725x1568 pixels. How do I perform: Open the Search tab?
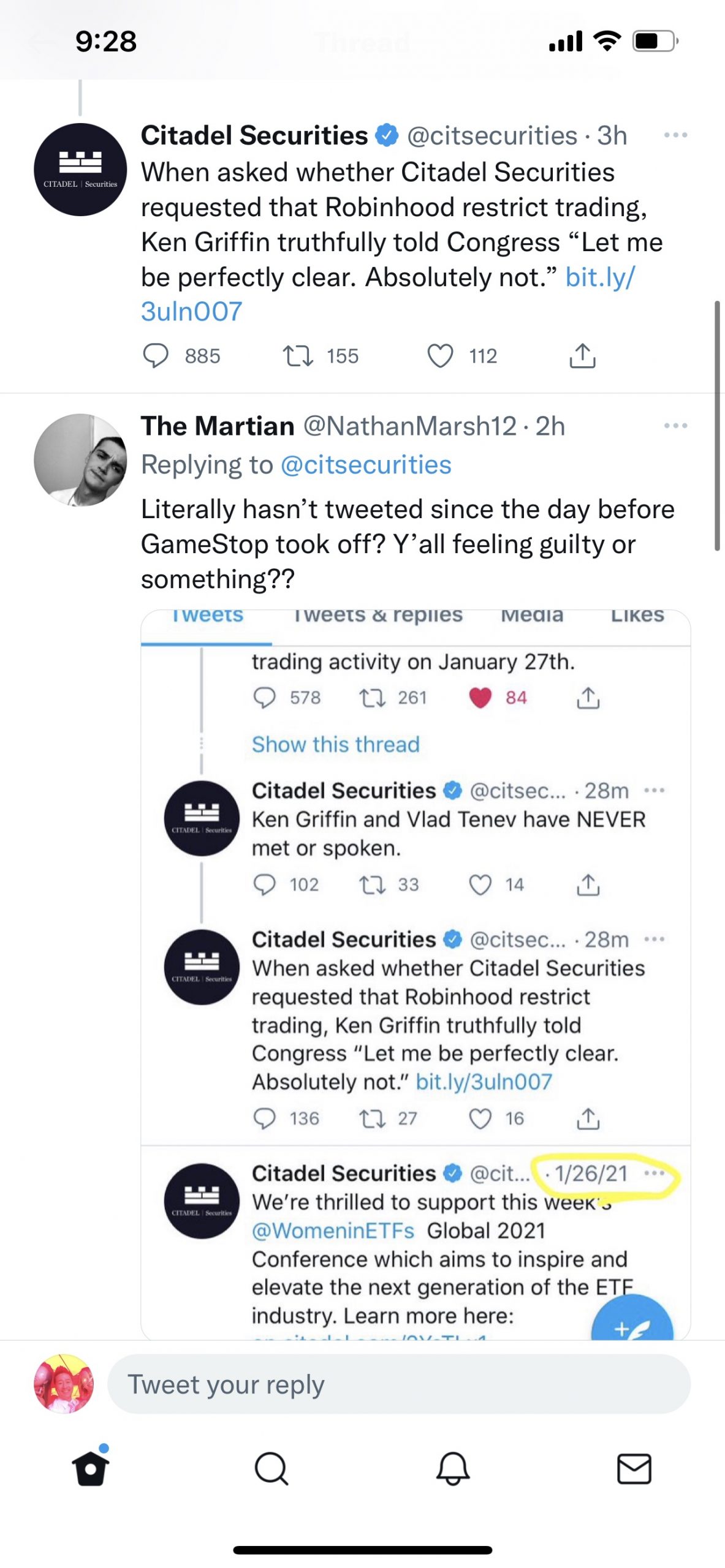pyautogui.click(x=271, y=1469)
